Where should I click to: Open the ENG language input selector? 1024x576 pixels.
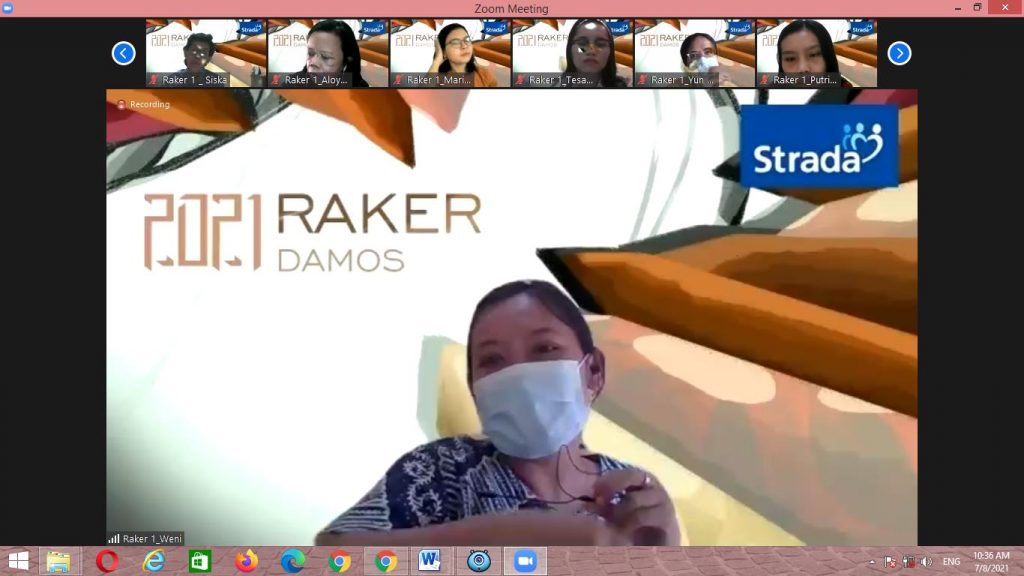(951, 562)
